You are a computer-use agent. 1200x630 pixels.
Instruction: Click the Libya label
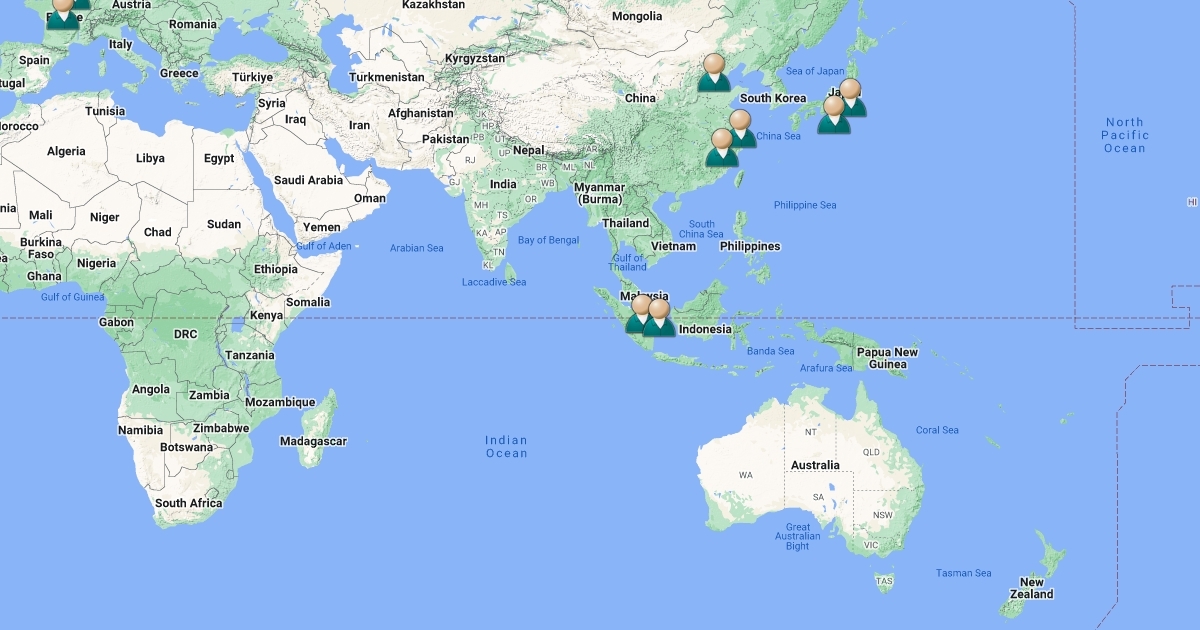click(150, 158)
